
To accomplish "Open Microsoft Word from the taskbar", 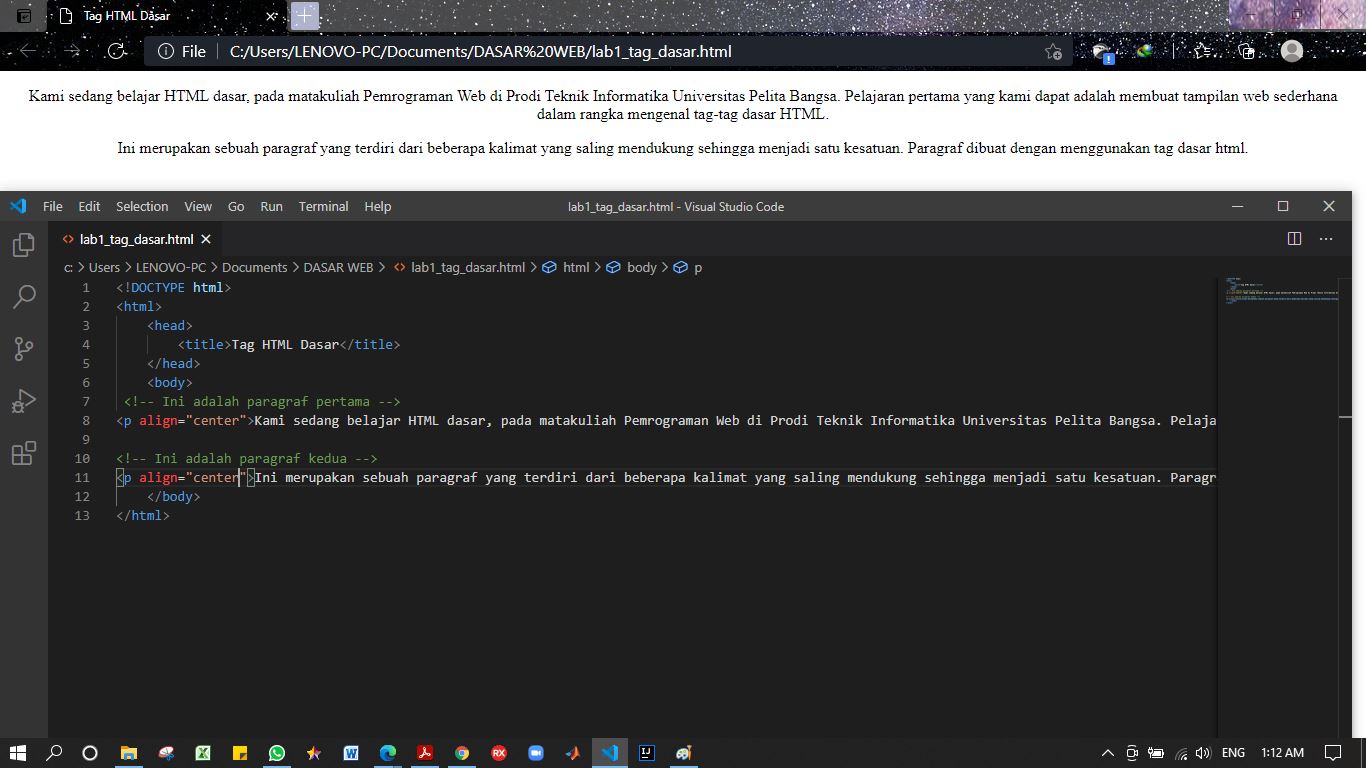I will pyautogui.click(x=351, y=753).
